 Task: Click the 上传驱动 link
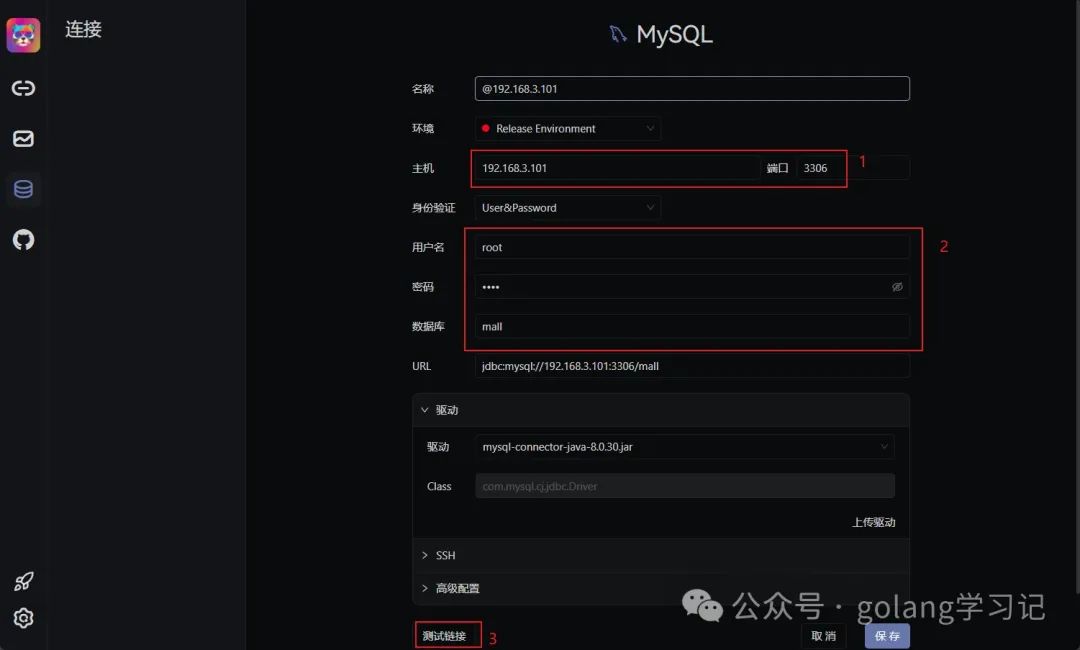click(x=873, y=522)
